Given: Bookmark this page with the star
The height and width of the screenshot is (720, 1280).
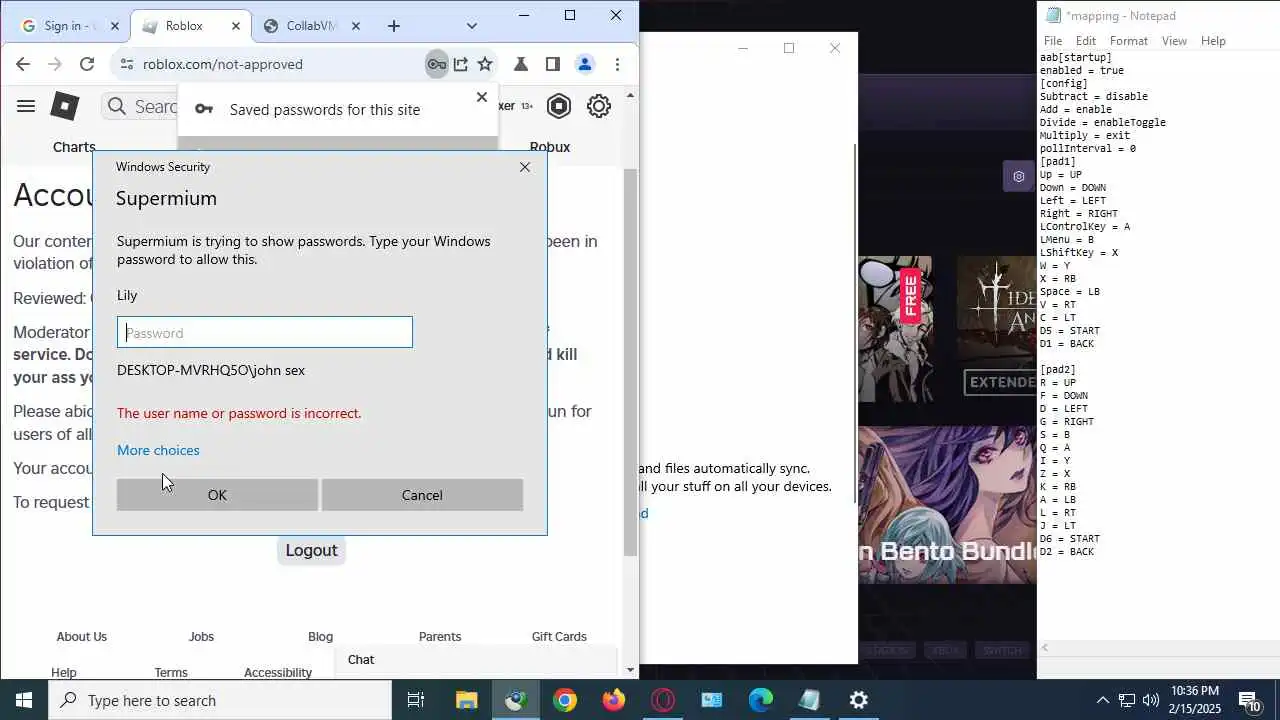Looking at the screenshot, I should (x=485, y=64).
